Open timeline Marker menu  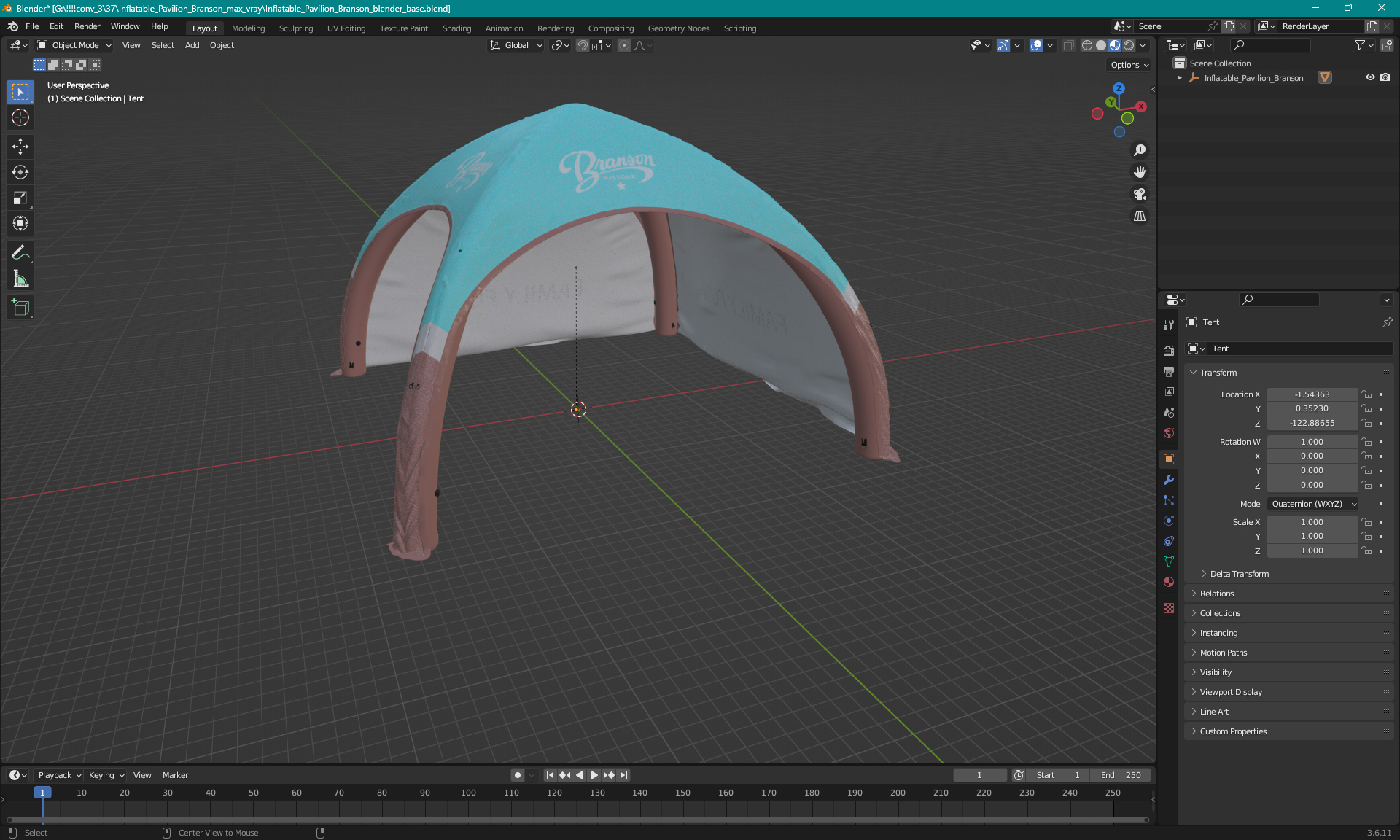coord(175,775)
